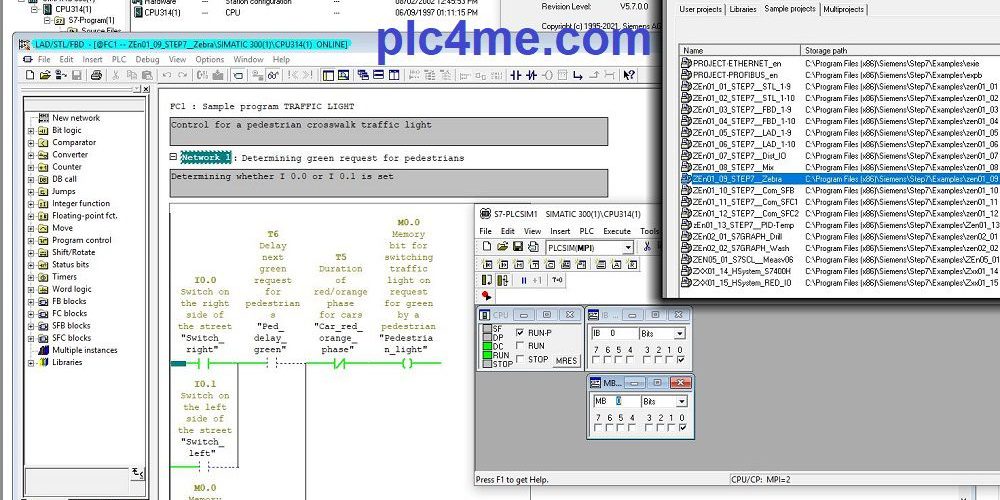Screen dimensions: 1000x500
Task: Click the red record icon in PLCSIM
Action: (486, 296)
